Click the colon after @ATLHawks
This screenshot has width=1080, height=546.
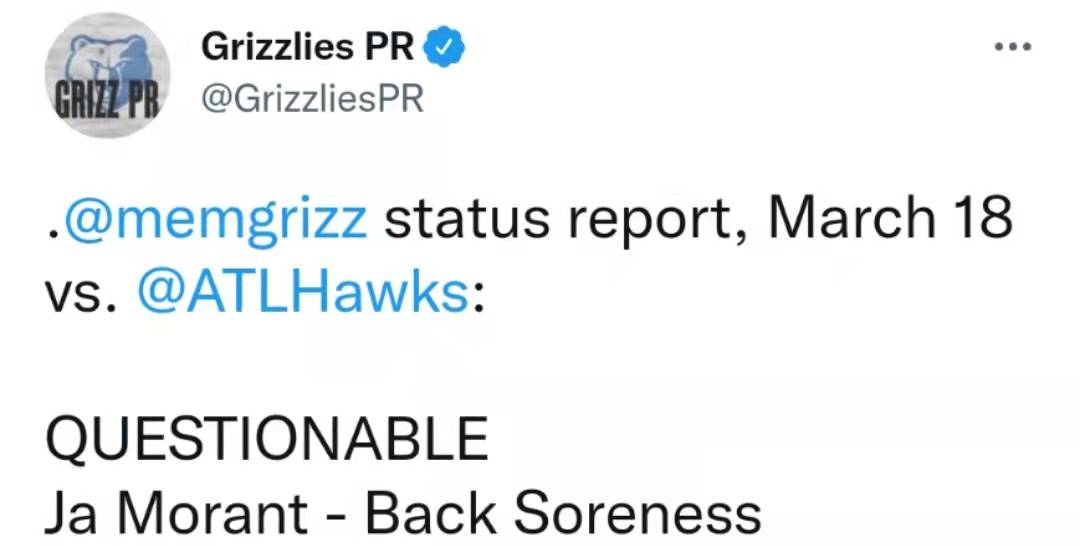[477, 297]
